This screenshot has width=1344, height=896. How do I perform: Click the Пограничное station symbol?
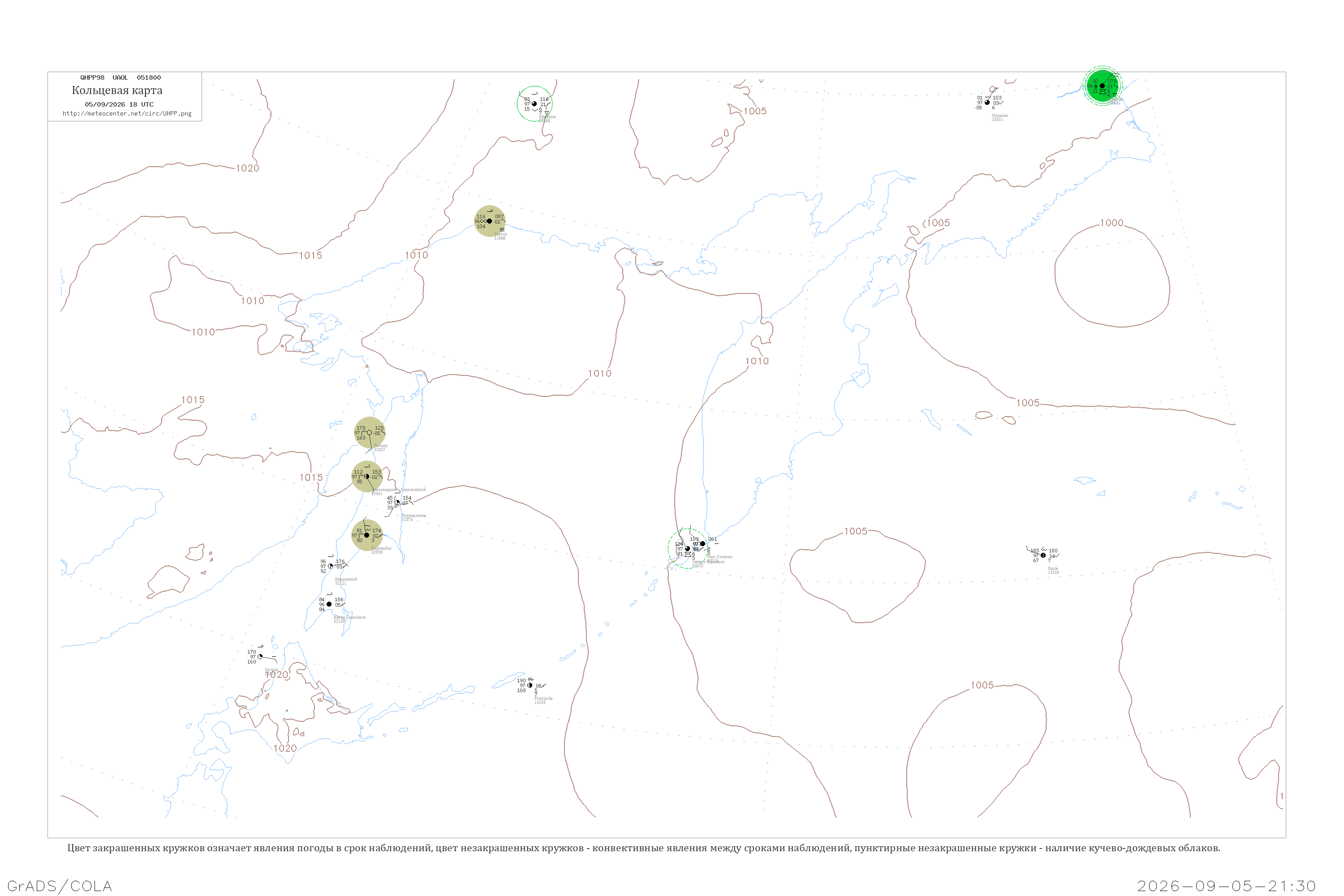[x=397, y=502]
